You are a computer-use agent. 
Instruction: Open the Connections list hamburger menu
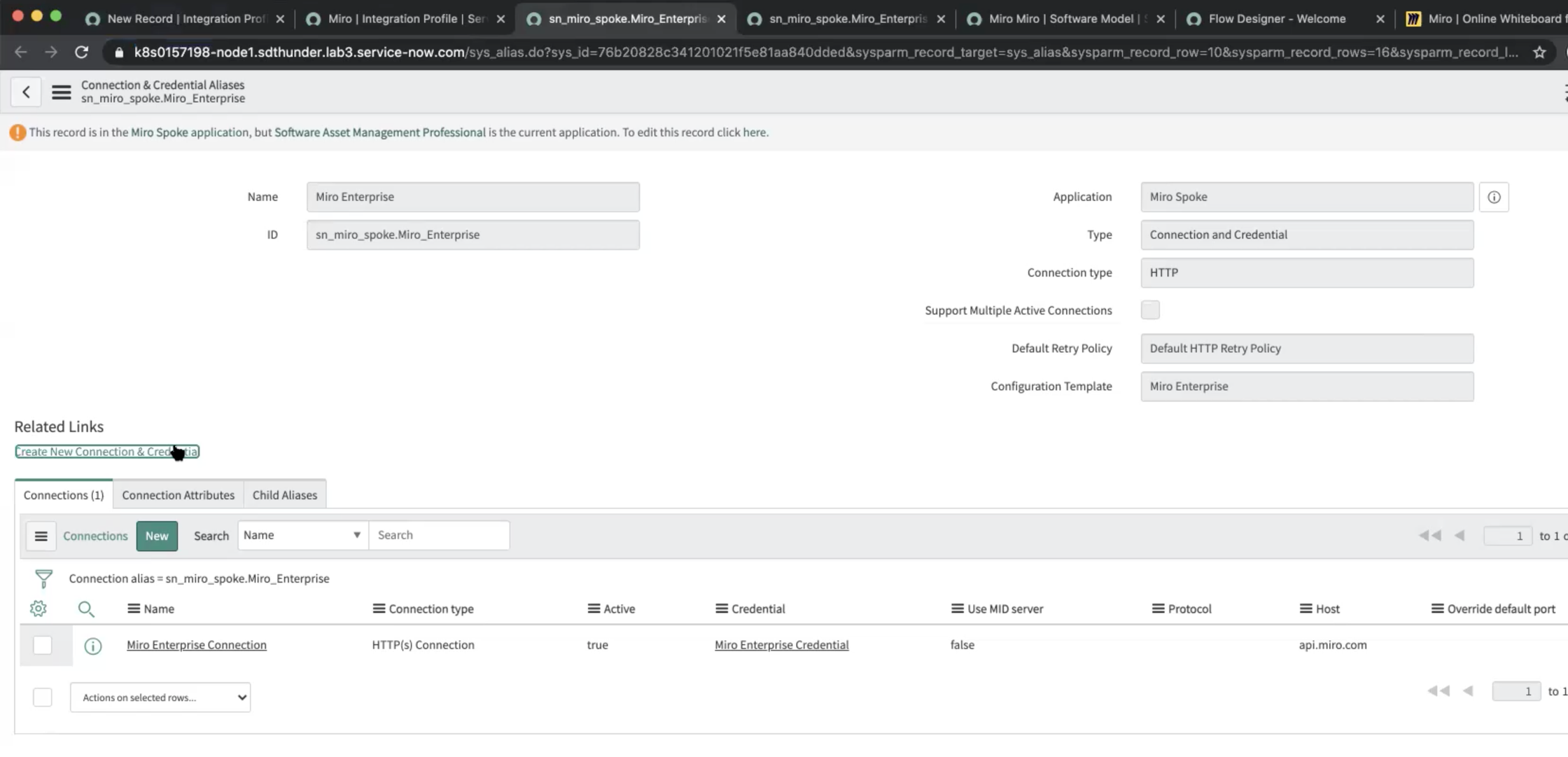(x=41, y=536)
